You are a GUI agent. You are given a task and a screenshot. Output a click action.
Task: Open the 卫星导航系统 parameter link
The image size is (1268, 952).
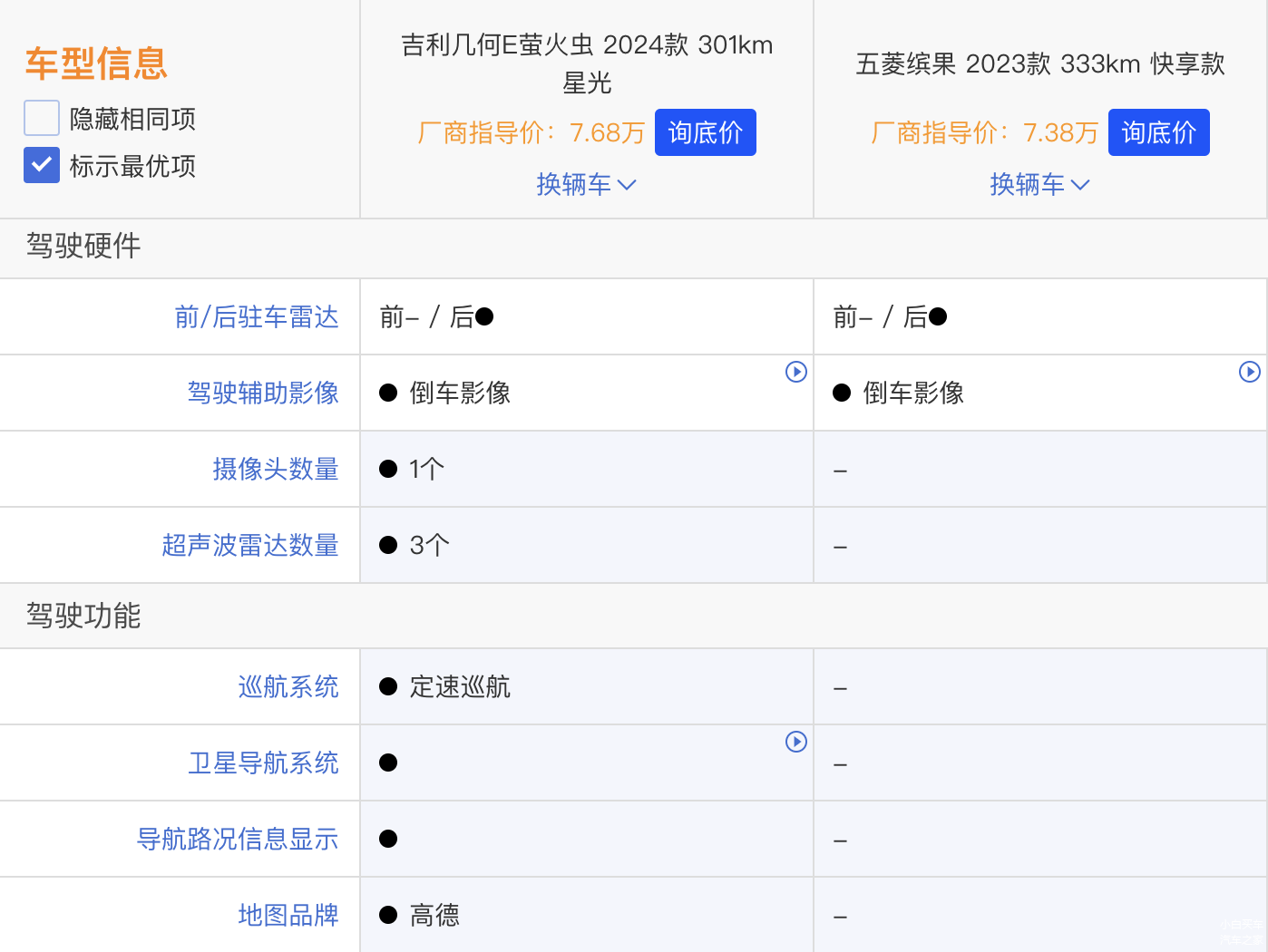[x=263, y=763]
